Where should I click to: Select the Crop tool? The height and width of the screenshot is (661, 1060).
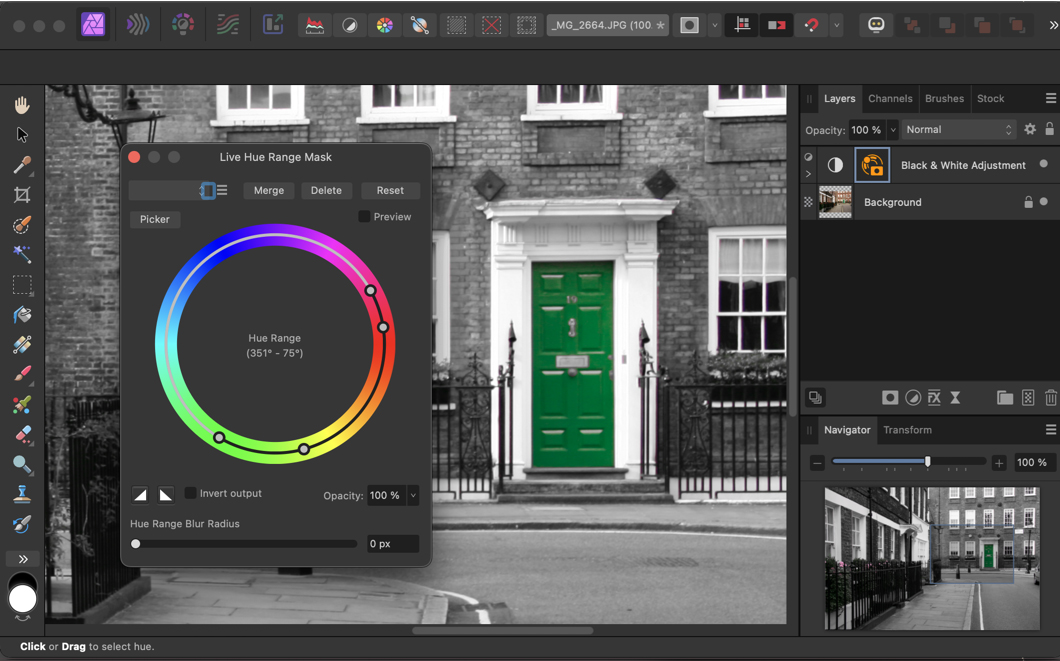22,195
